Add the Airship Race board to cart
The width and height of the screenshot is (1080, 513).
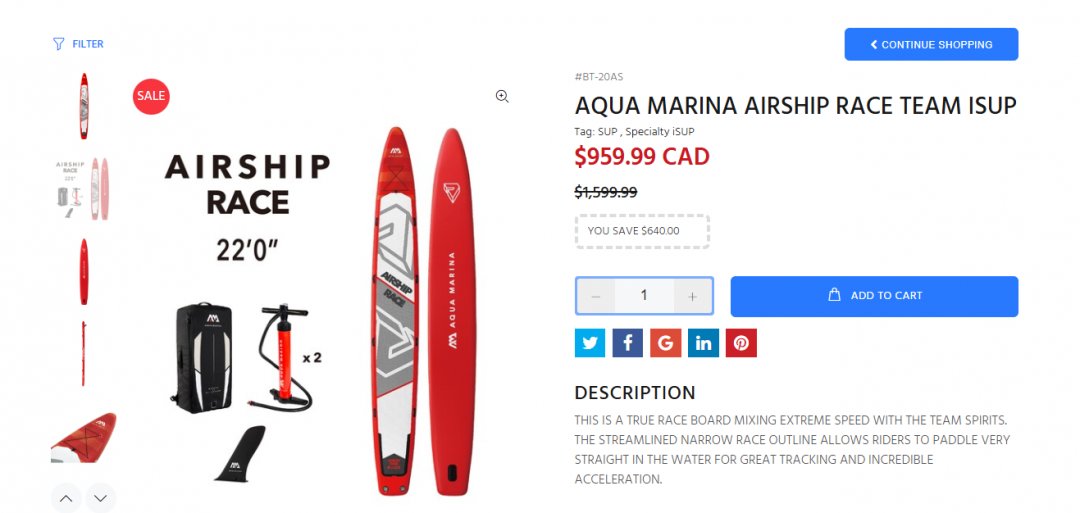874,296
